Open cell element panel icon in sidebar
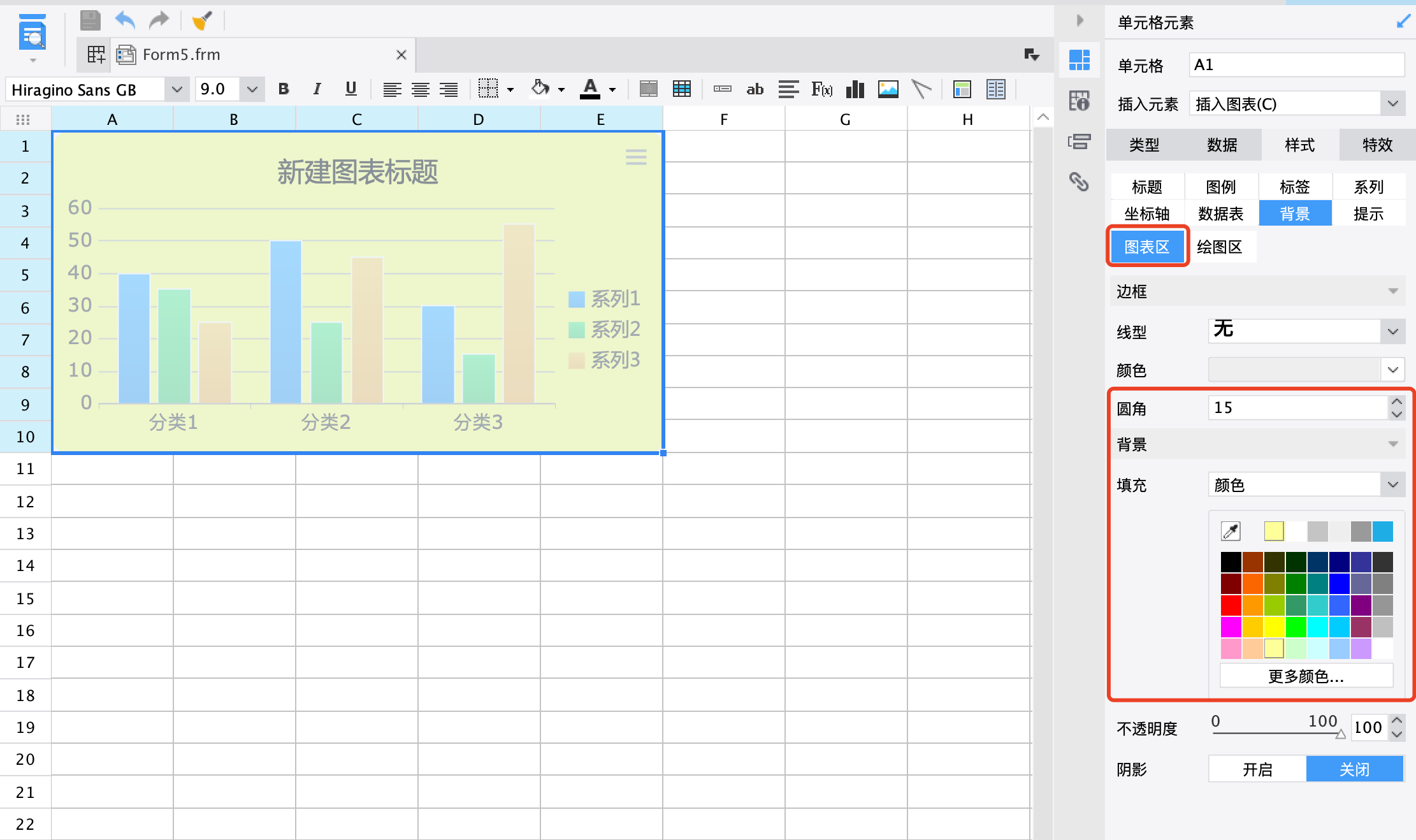The height and width of the screenshot is (840, 1416). [x=1080, y=60]
